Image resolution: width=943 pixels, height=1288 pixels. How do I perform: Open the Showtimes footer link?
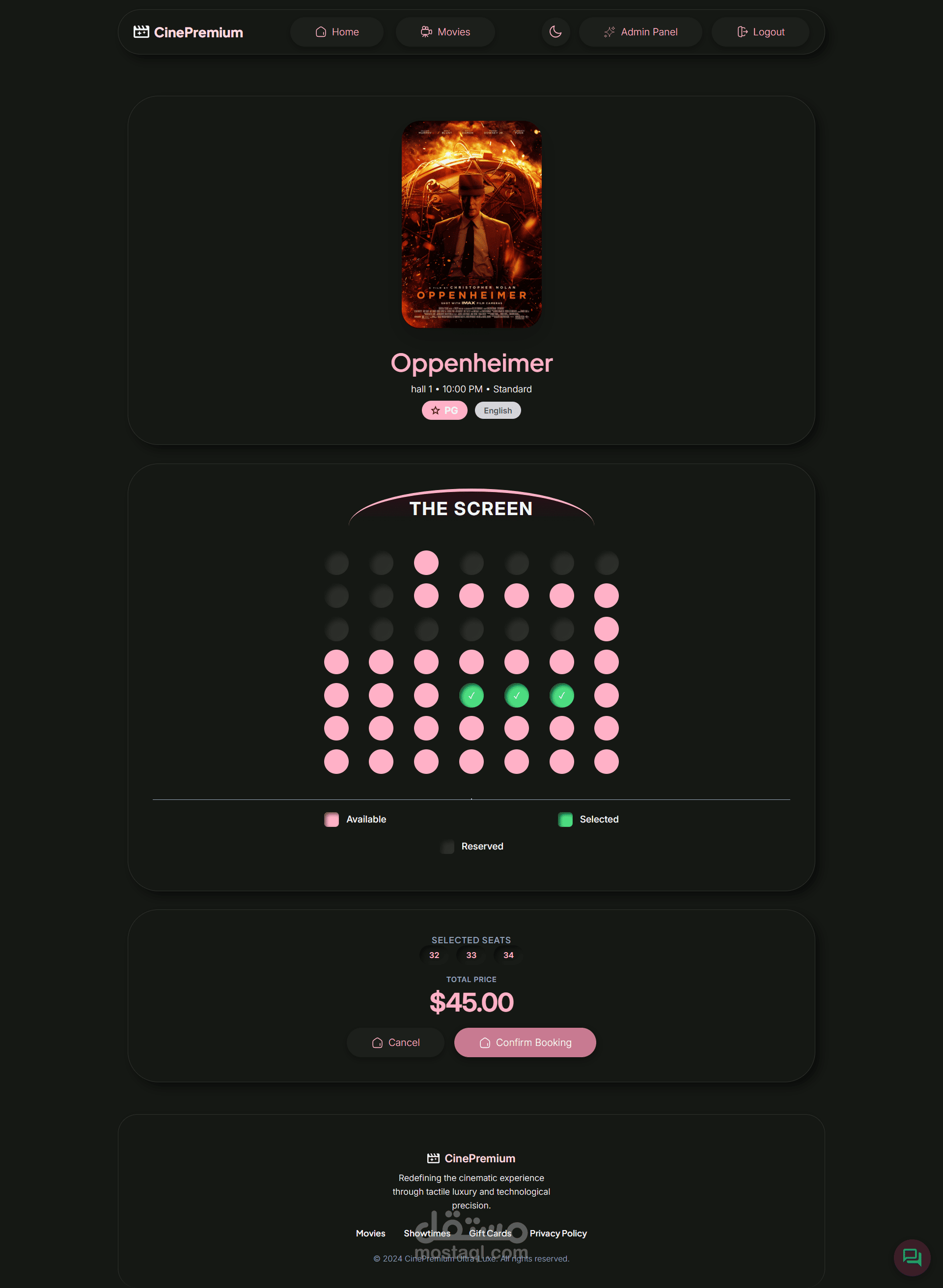click(427, 1233)
